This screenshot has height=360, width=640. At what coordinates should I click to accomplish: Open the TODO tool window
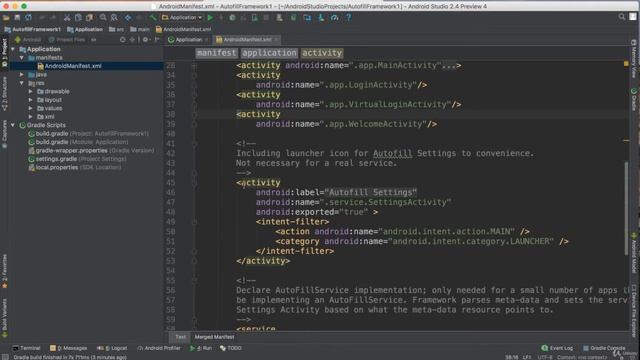click(x=231, y=348)
